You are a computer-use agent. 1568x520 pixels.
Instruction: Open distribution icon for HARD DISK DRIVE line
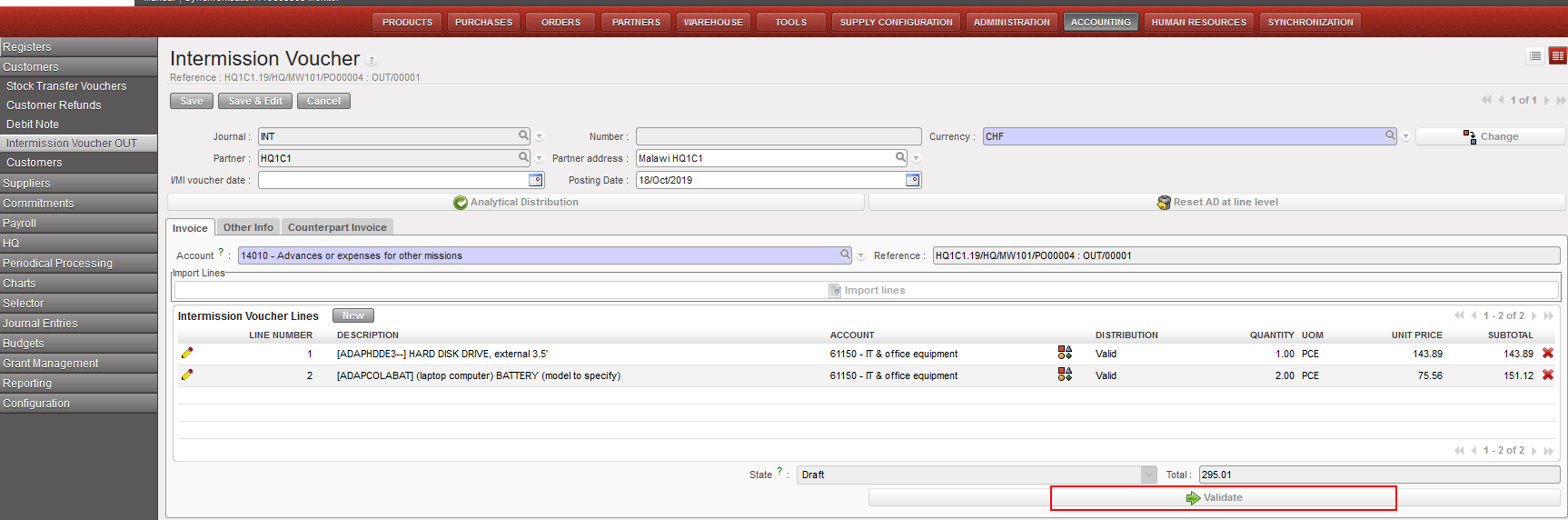pyautogui.click(x=1065, y=353)
